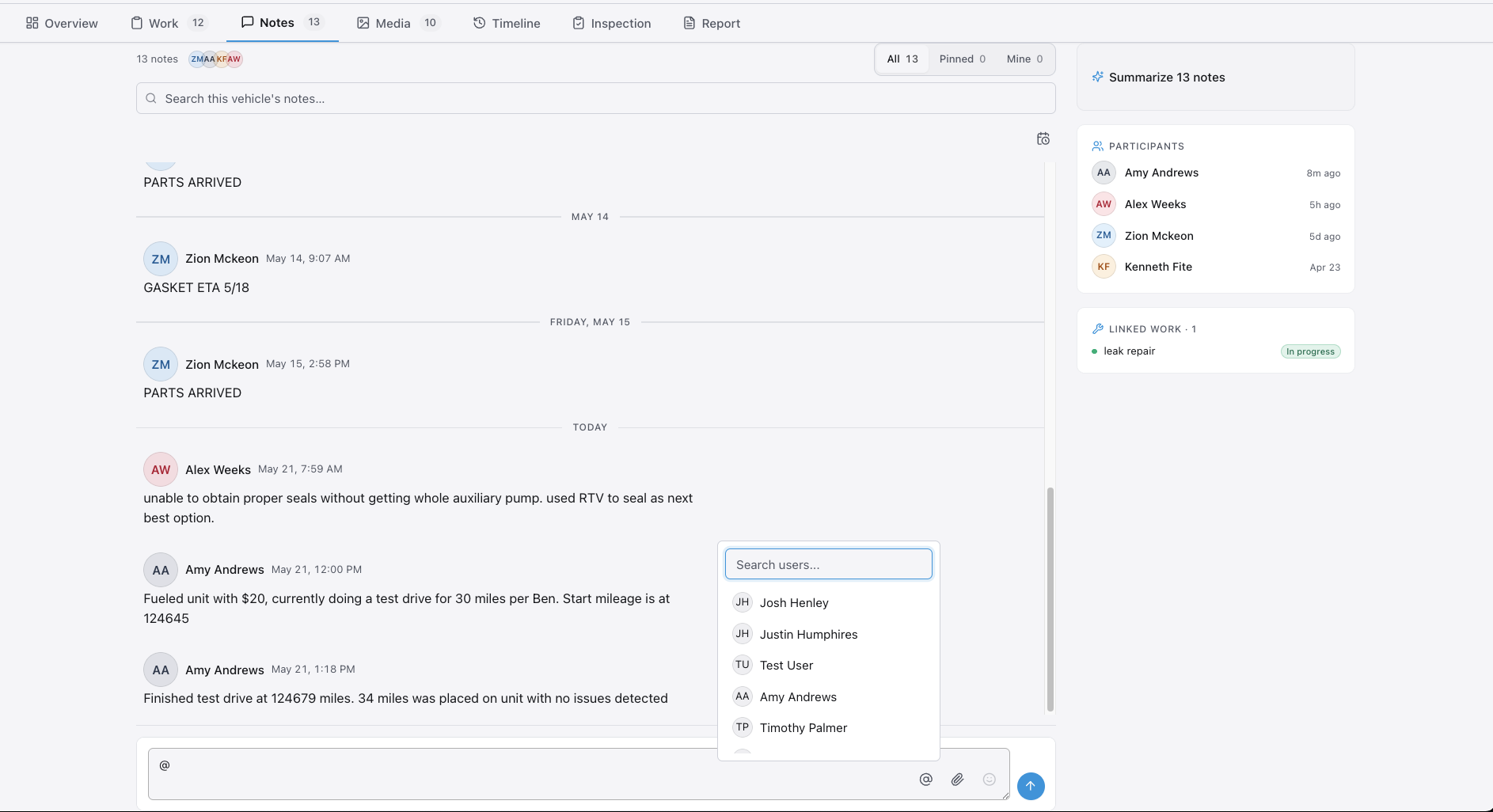Viewport: 1493px width, 812px height.
Task: Click the May 15 PARTS ARRIVED note text
Action: (x=192, y=393)
